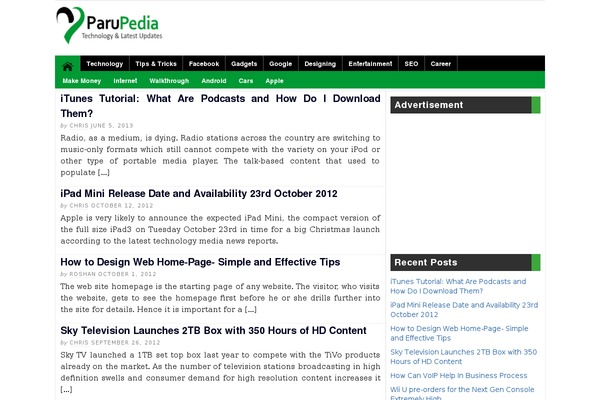Click the ParuPedia logo
The image size is (600, 400).
[109, 25]
